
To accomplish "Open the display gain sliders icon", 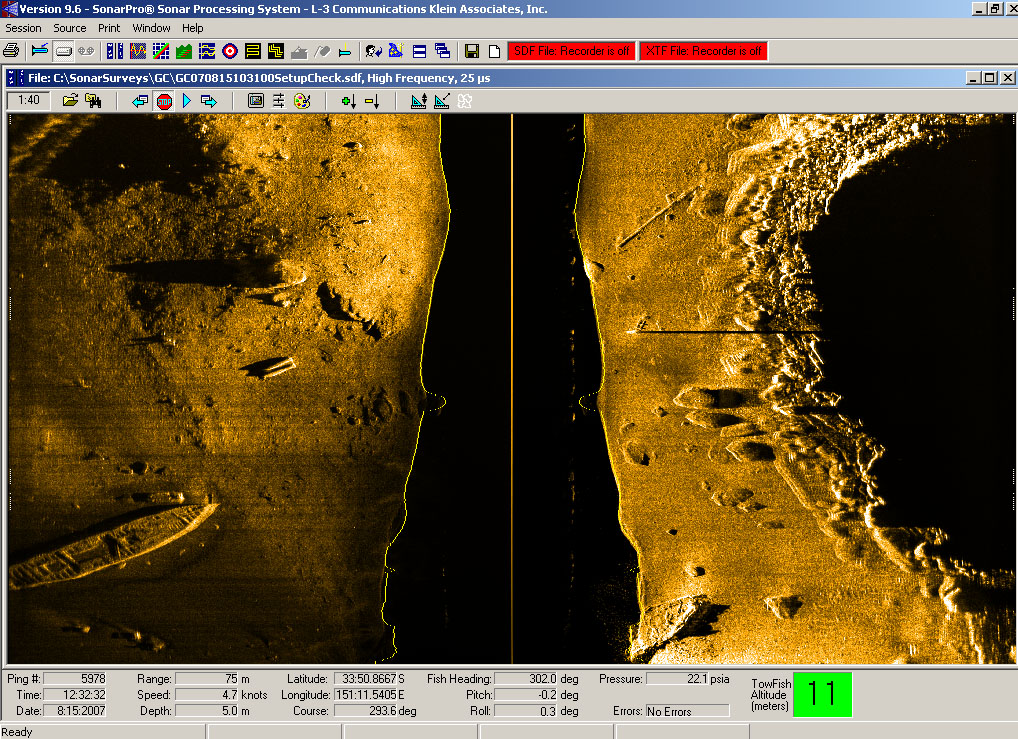I will [x=278, y=101].
